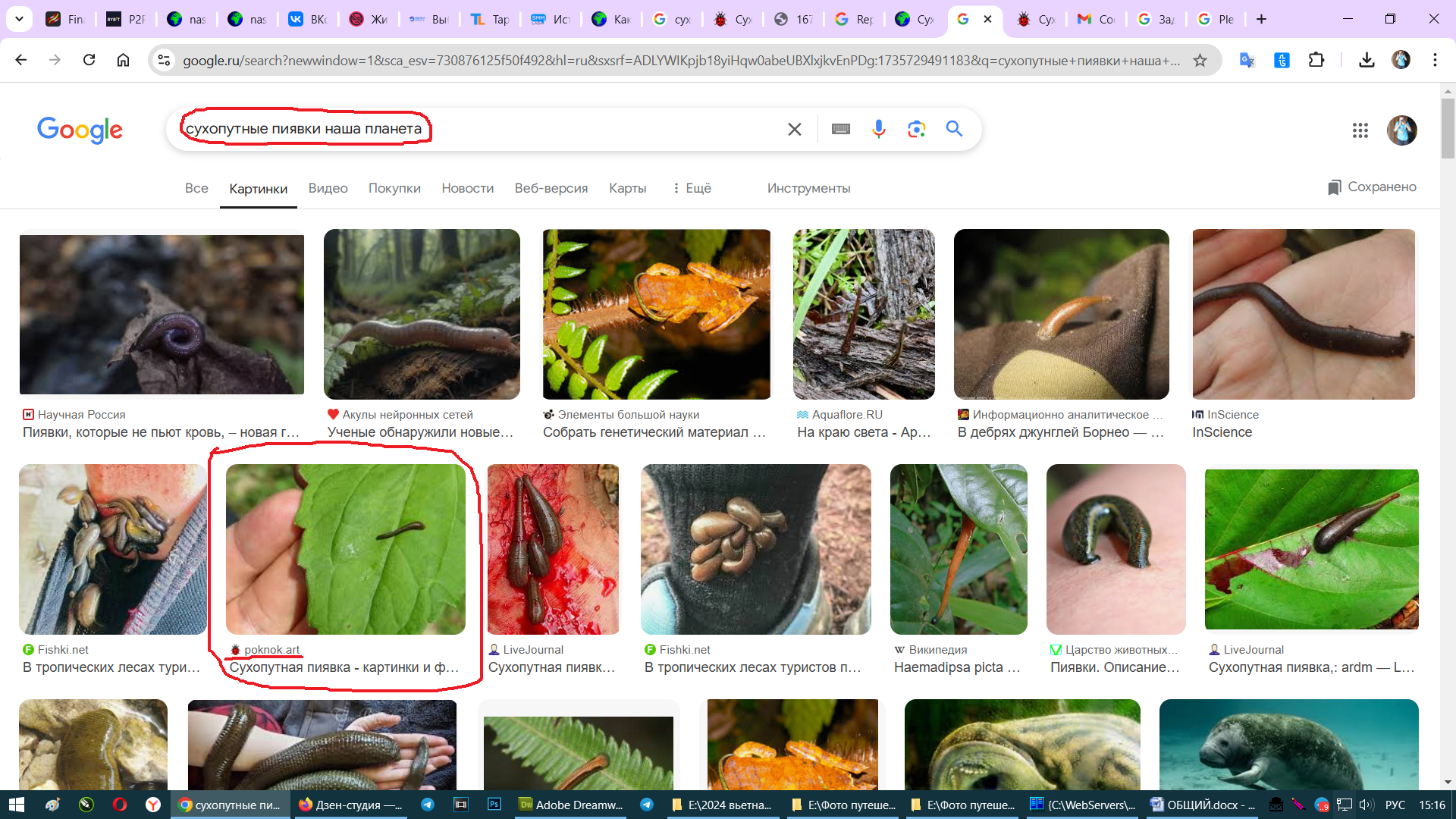Open Chrome downloads icon

(1367, 60)
